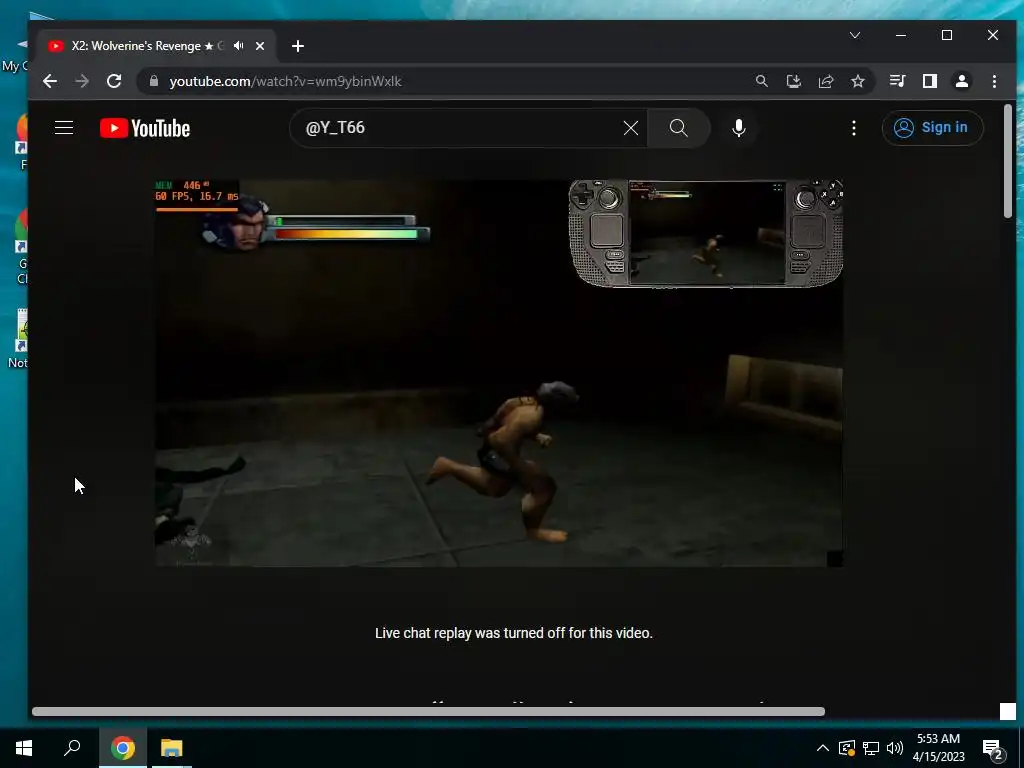Screen dimensions: 1024x768
Task: Open the Windows Start menu
Action: (24, 748)
